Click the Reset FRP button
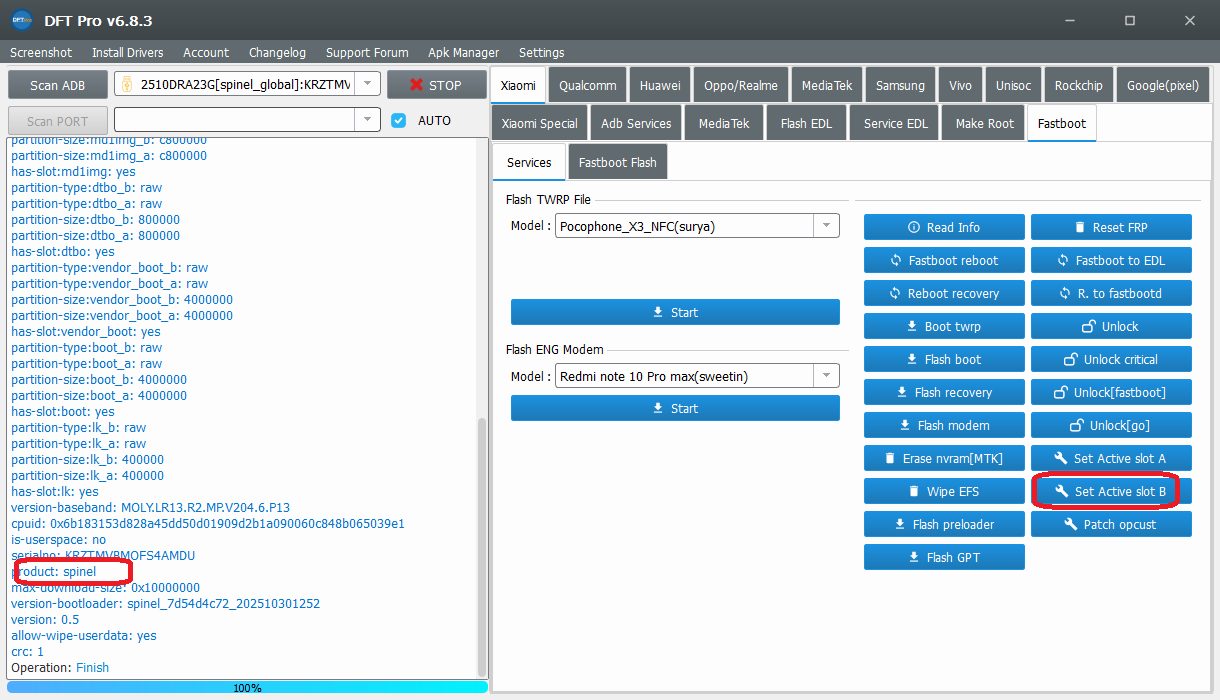This screenshot has width=1220, height=700. [x=1111, y=227]
